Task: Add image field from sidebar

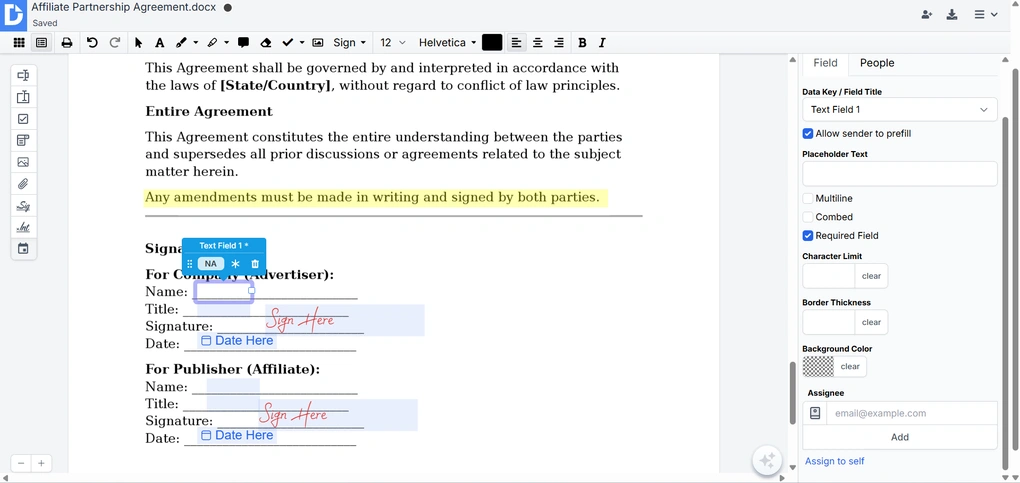Action: point(23,162)
